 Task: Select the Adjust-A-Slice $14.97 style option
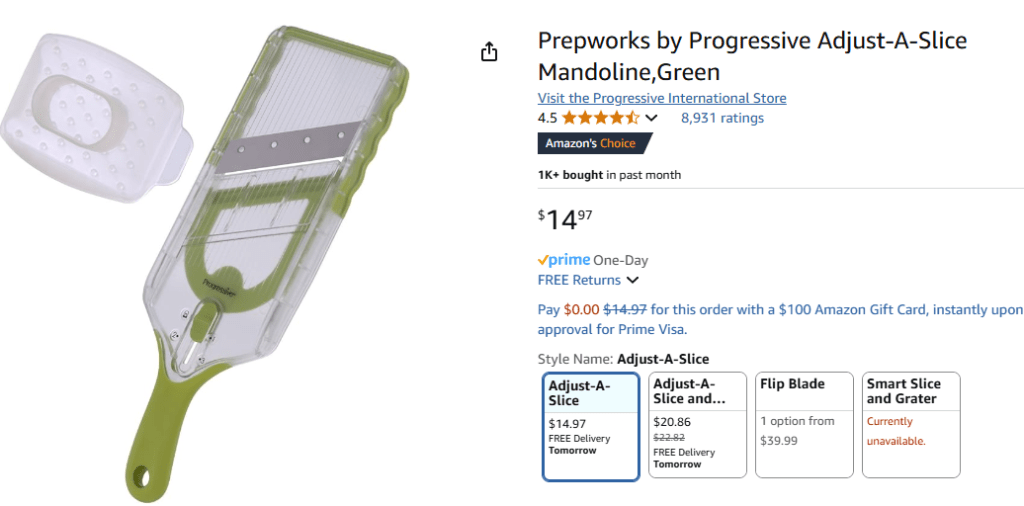(591, 426)
